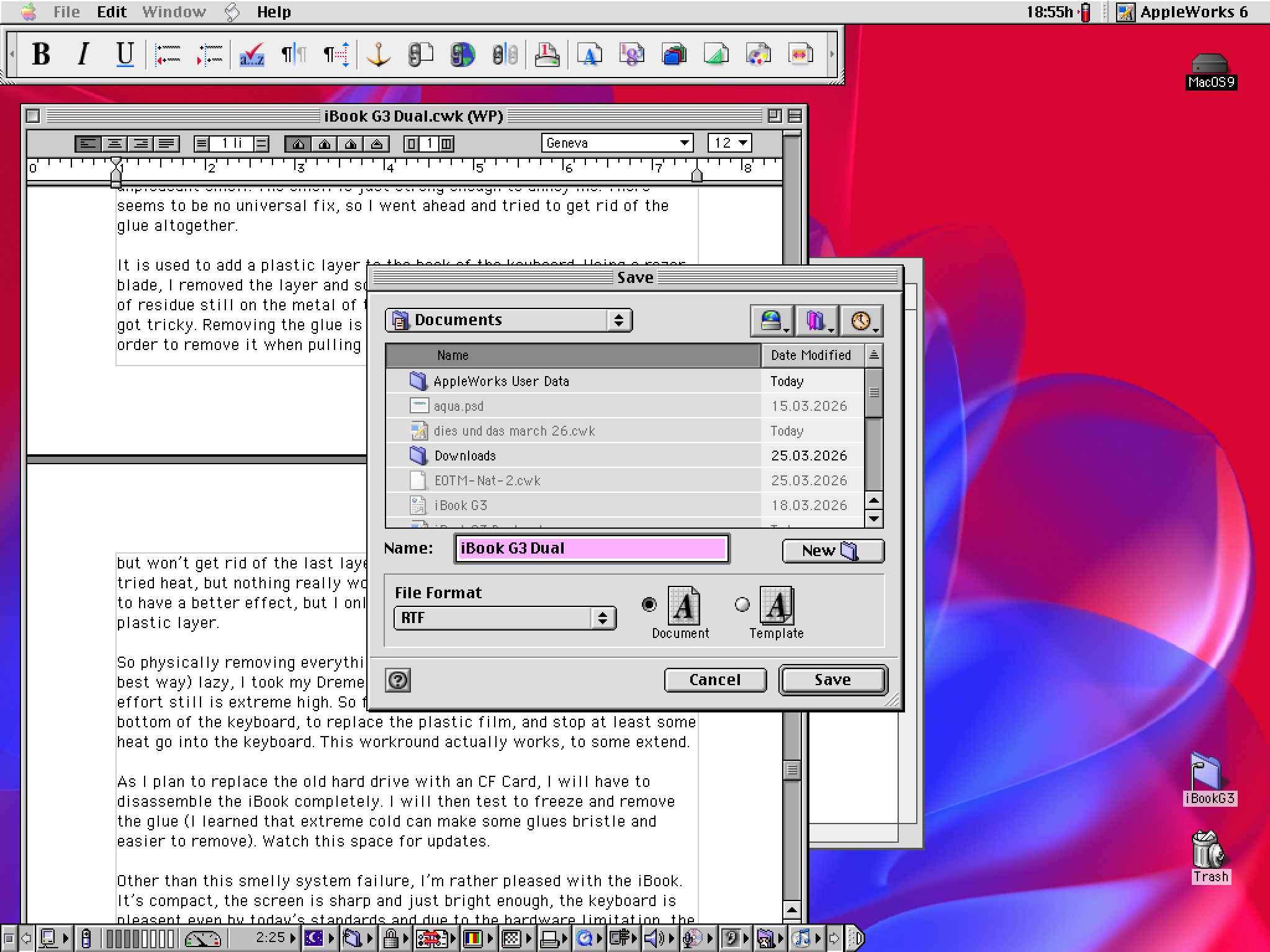Show paragraph marks via the ¶ toolbar icon
Screen dimensions: 1270x952
tap(292, 55)
